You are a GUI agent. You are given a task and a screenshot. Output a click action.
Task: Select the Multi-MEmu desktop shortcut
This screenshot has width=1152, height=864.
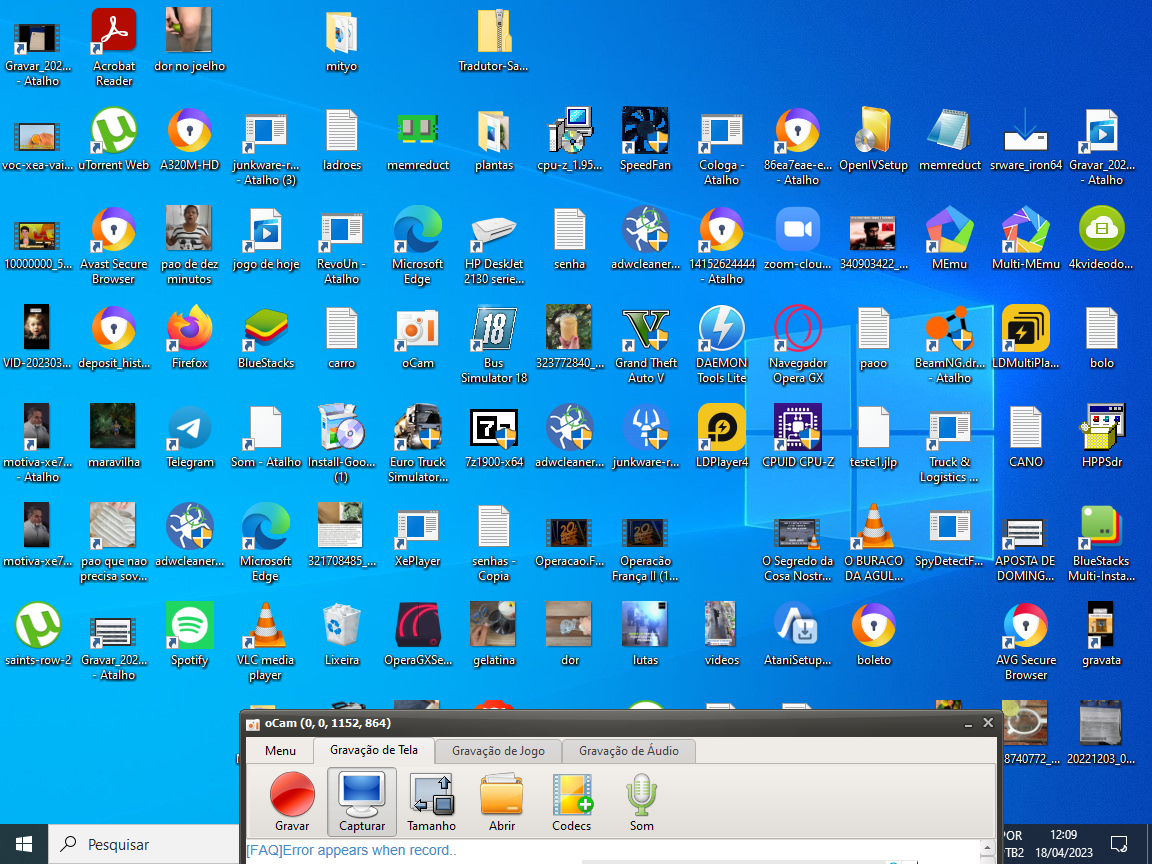coord(1026,239)
